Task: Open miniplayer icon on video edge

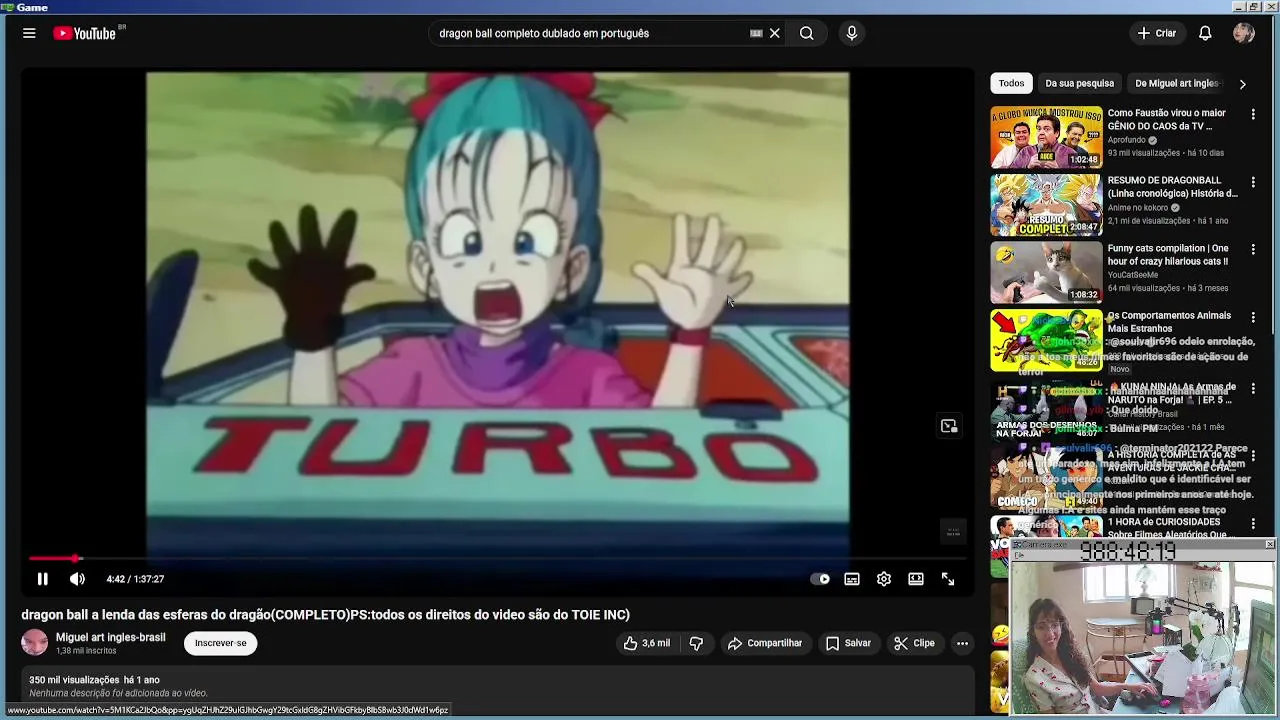Action: [x=949, y=426]
